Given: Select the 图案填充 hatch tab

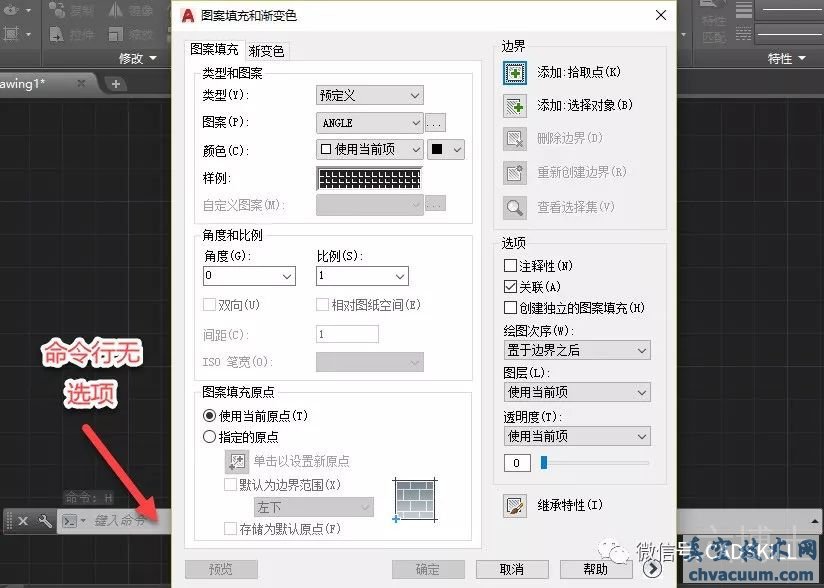Looking at the screenshot, I should (214, 49).
